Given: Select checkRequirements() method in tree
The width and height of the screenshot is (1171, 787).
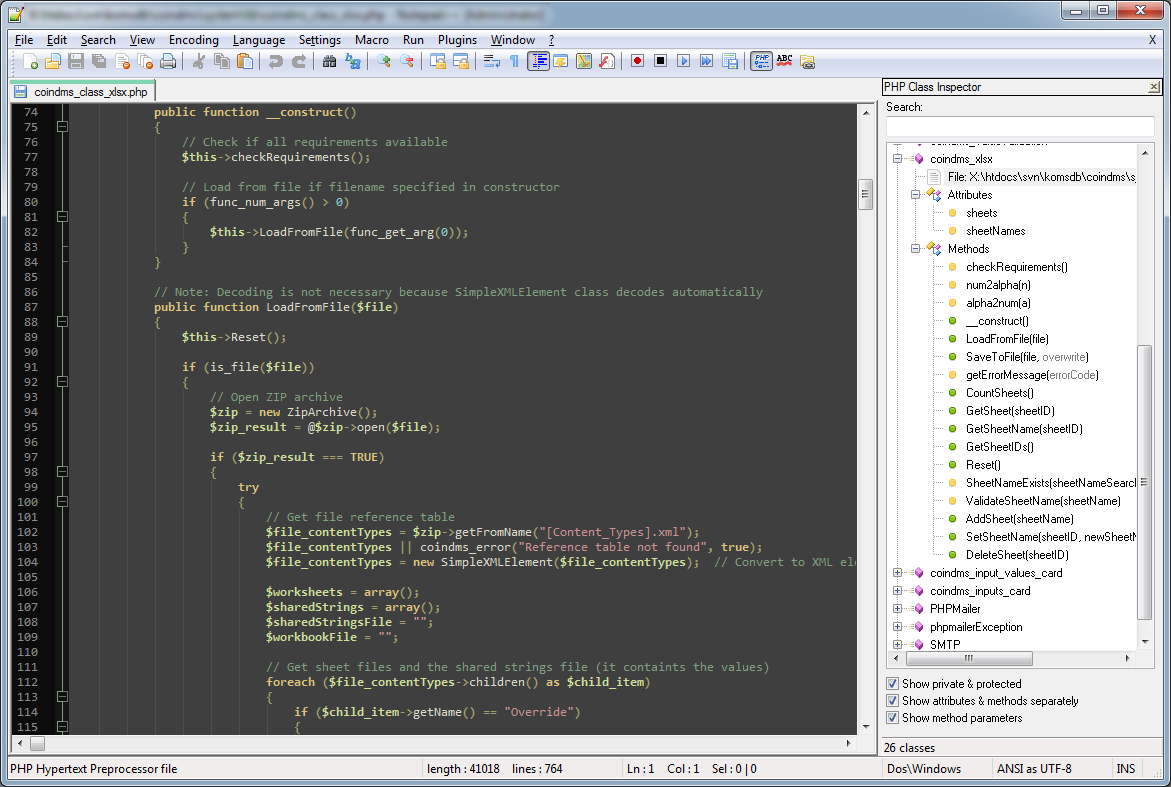Looking at the screenshot, I should 1016,267.
